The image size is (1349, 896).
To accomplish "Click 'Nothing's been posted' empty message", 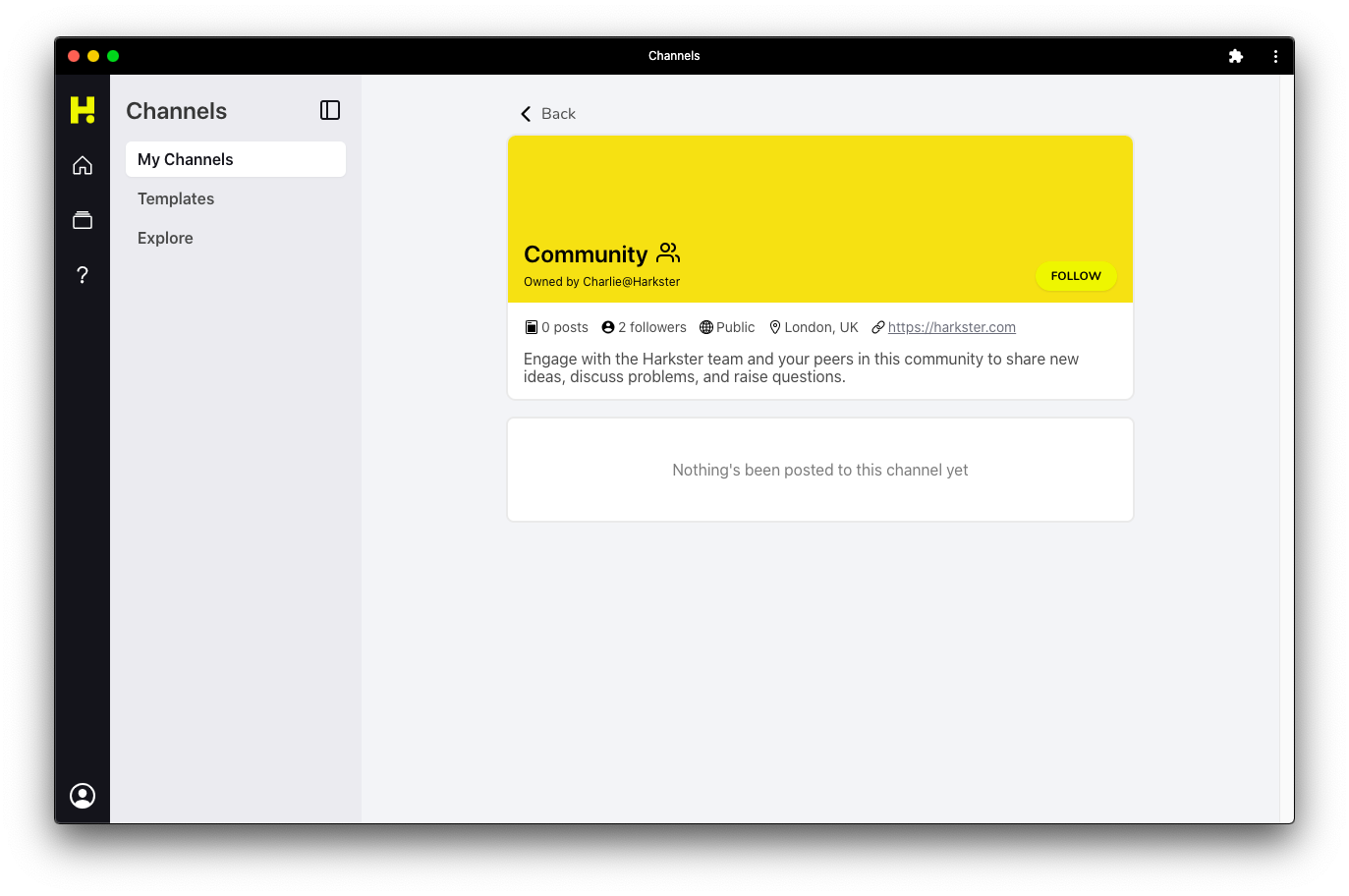I will coord(820,471).
